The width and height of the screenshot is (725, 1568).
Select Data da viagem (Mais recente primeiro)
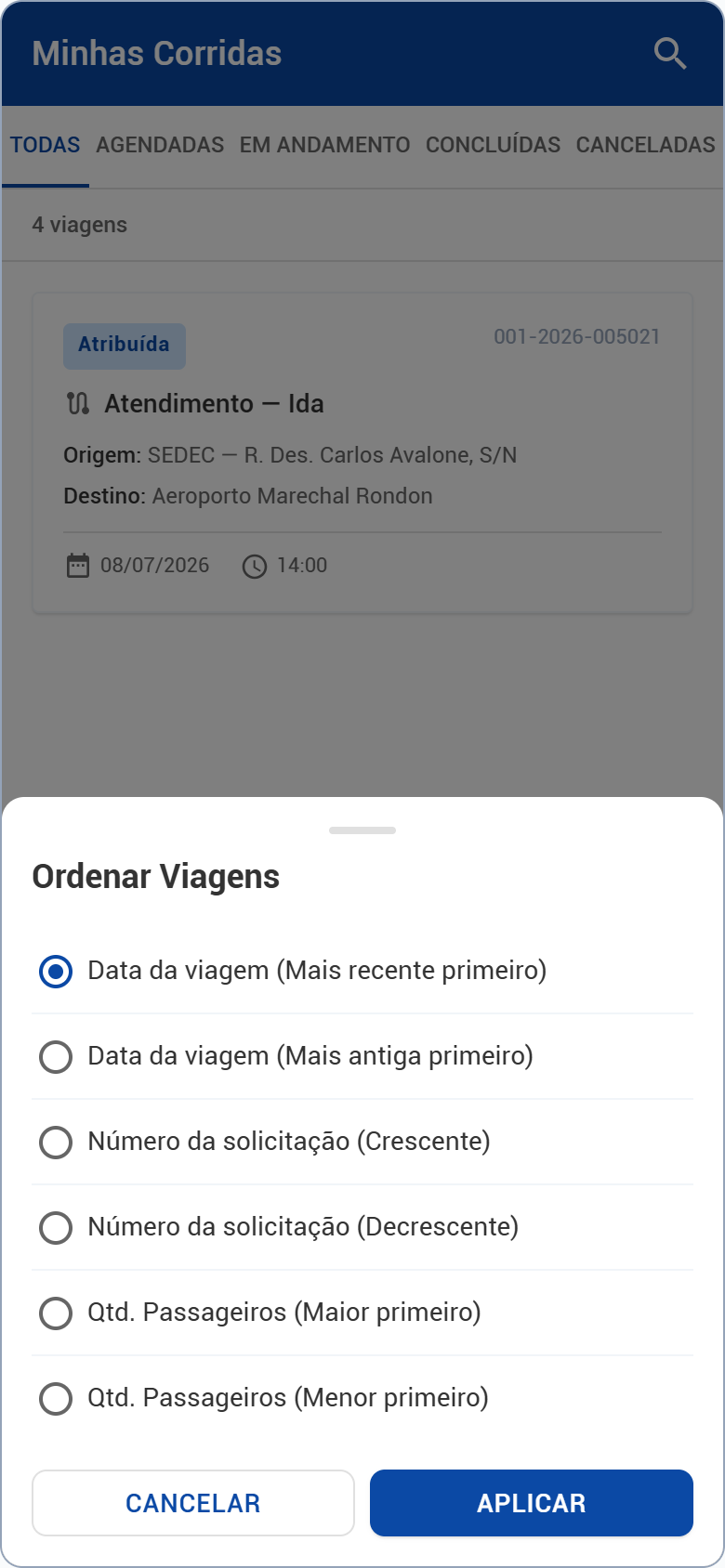pyautogui.click(x=362, y=972)
